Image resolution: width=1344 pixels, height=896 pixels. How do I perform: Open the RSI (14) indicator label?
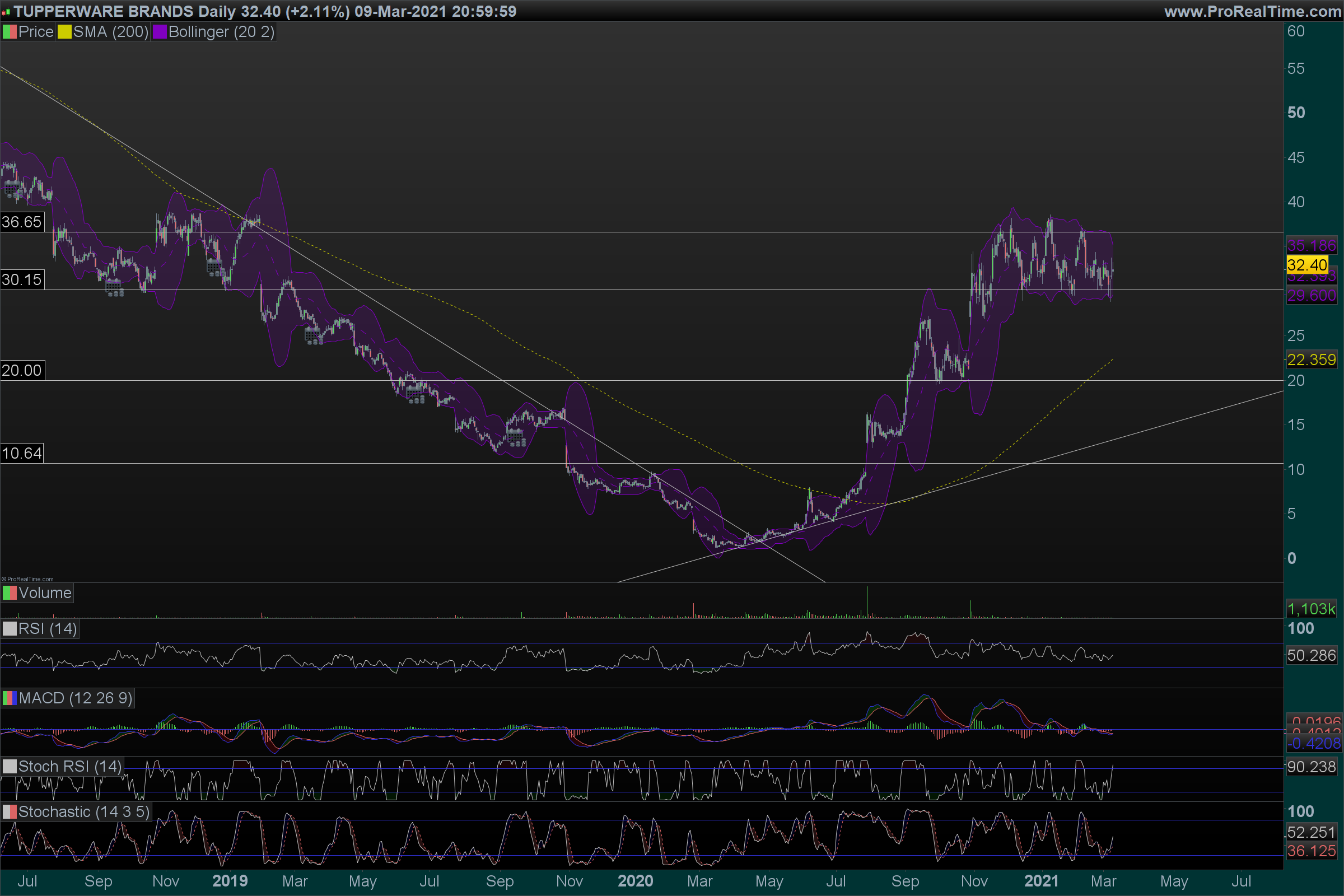[48, 629]
